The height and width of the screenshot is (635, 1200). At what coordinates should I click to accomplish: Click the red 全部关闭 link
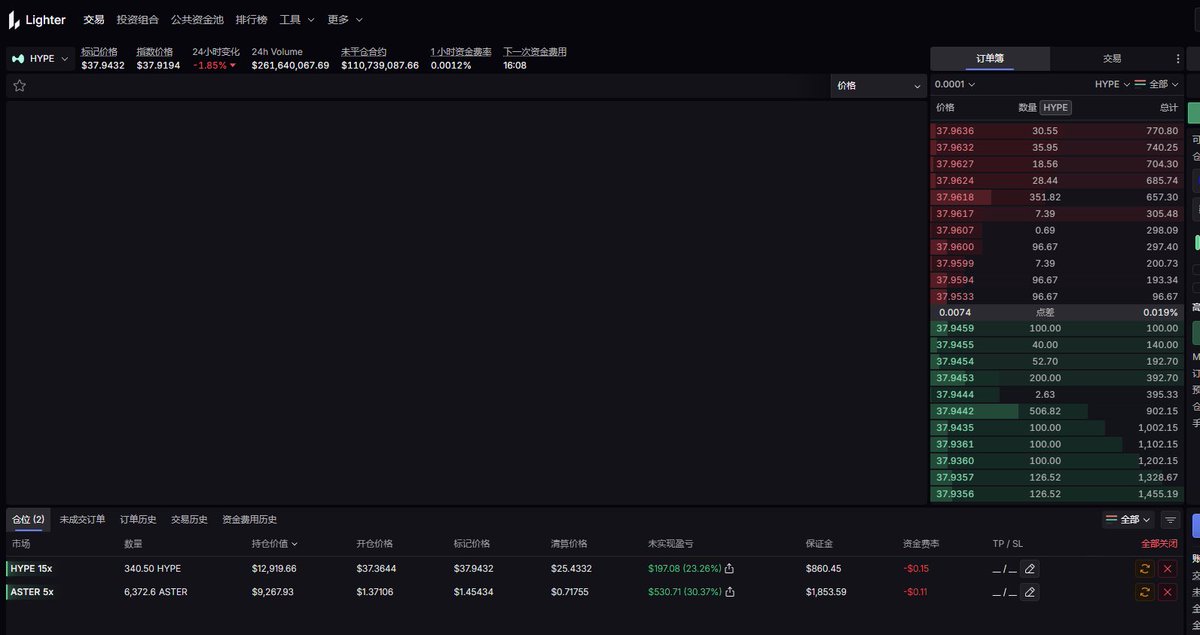click(x=1159, y=544)
